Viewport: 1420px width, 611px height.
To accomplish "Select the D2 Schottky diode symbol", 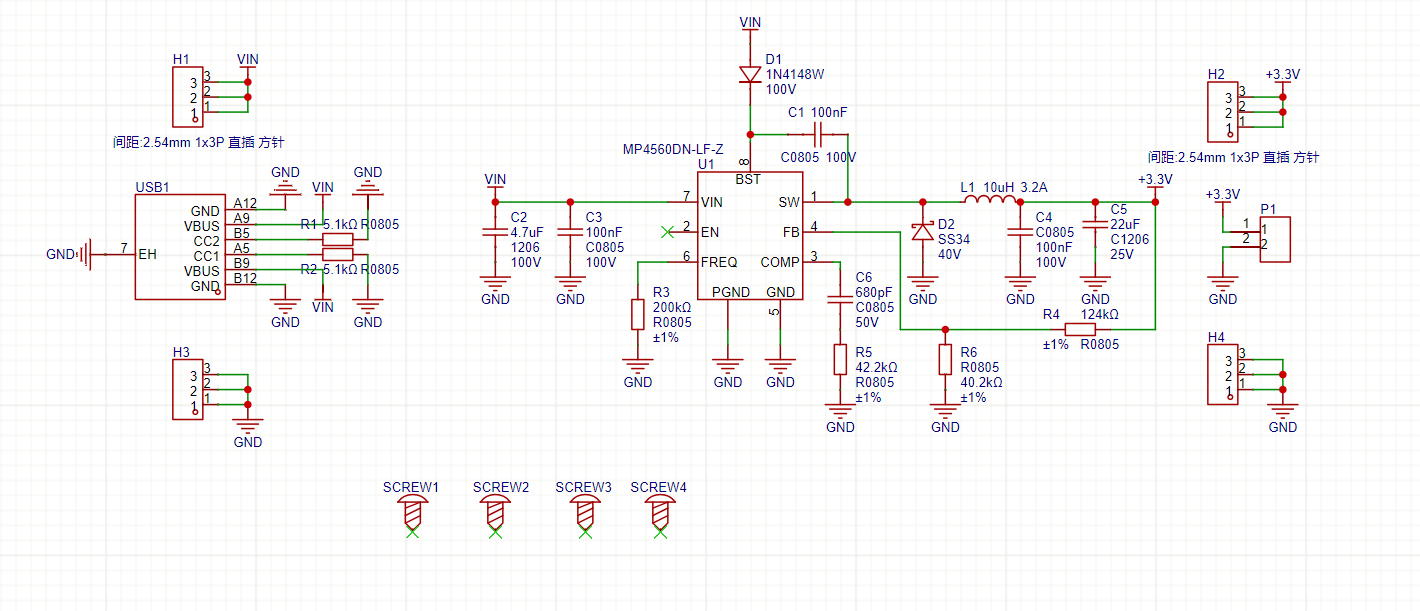I will (922, 231).
